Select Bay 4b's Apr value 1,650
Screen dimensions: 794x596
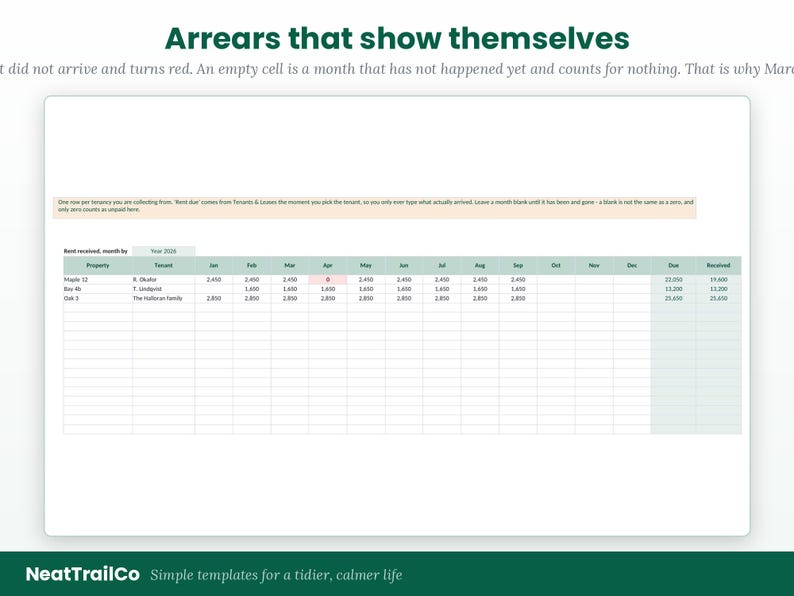click(328, 289)
